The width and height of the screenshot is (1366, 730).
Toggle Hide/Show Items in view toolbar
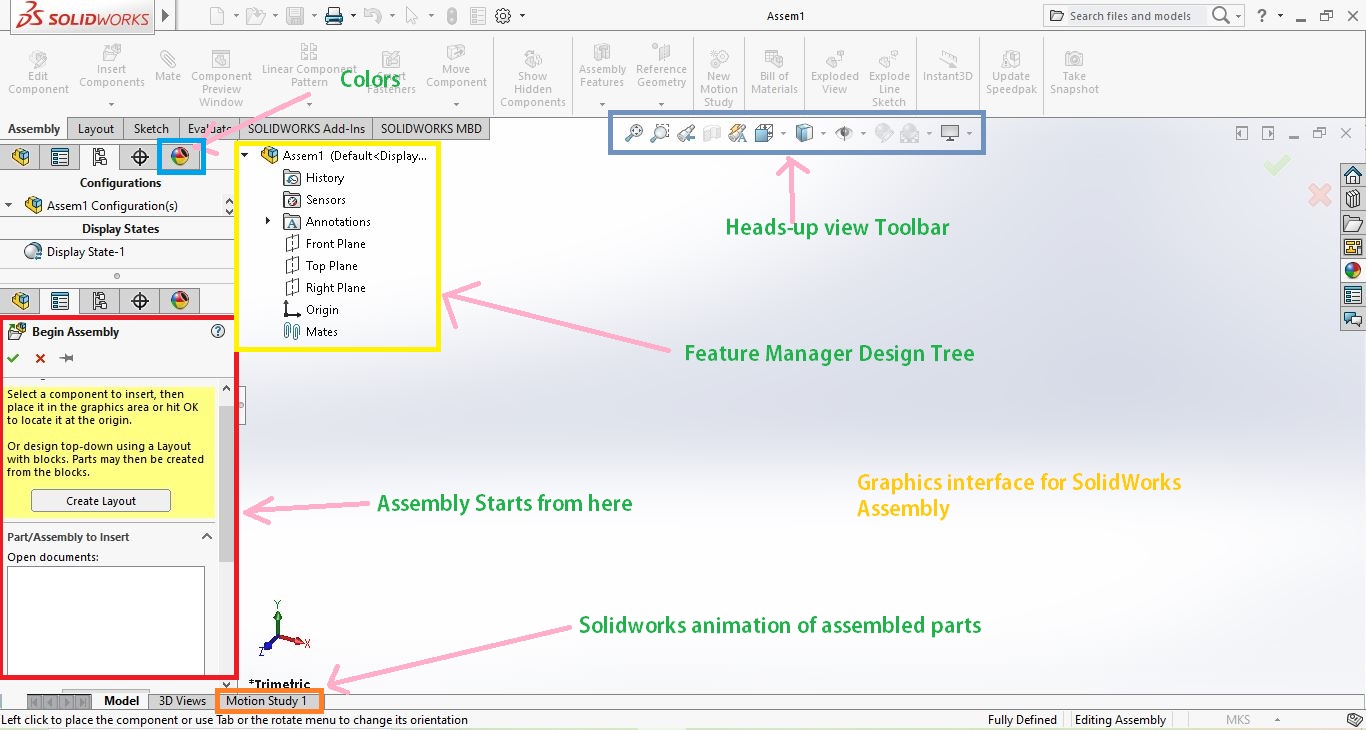coord(846,133)
